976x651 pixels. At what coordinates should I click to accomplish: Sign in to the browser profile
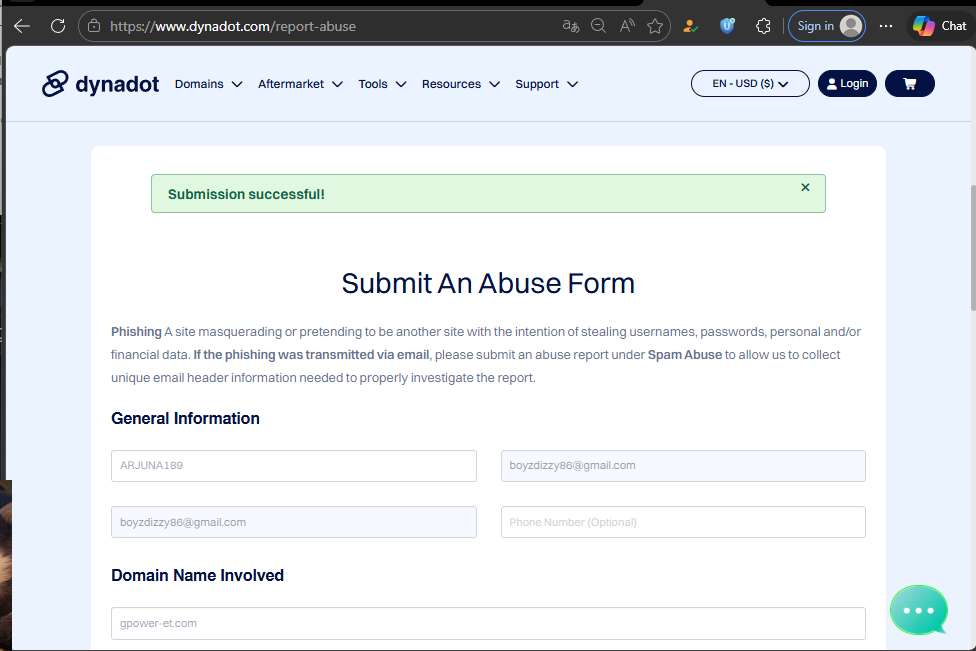pyautogui.click(x=827, y=26)
